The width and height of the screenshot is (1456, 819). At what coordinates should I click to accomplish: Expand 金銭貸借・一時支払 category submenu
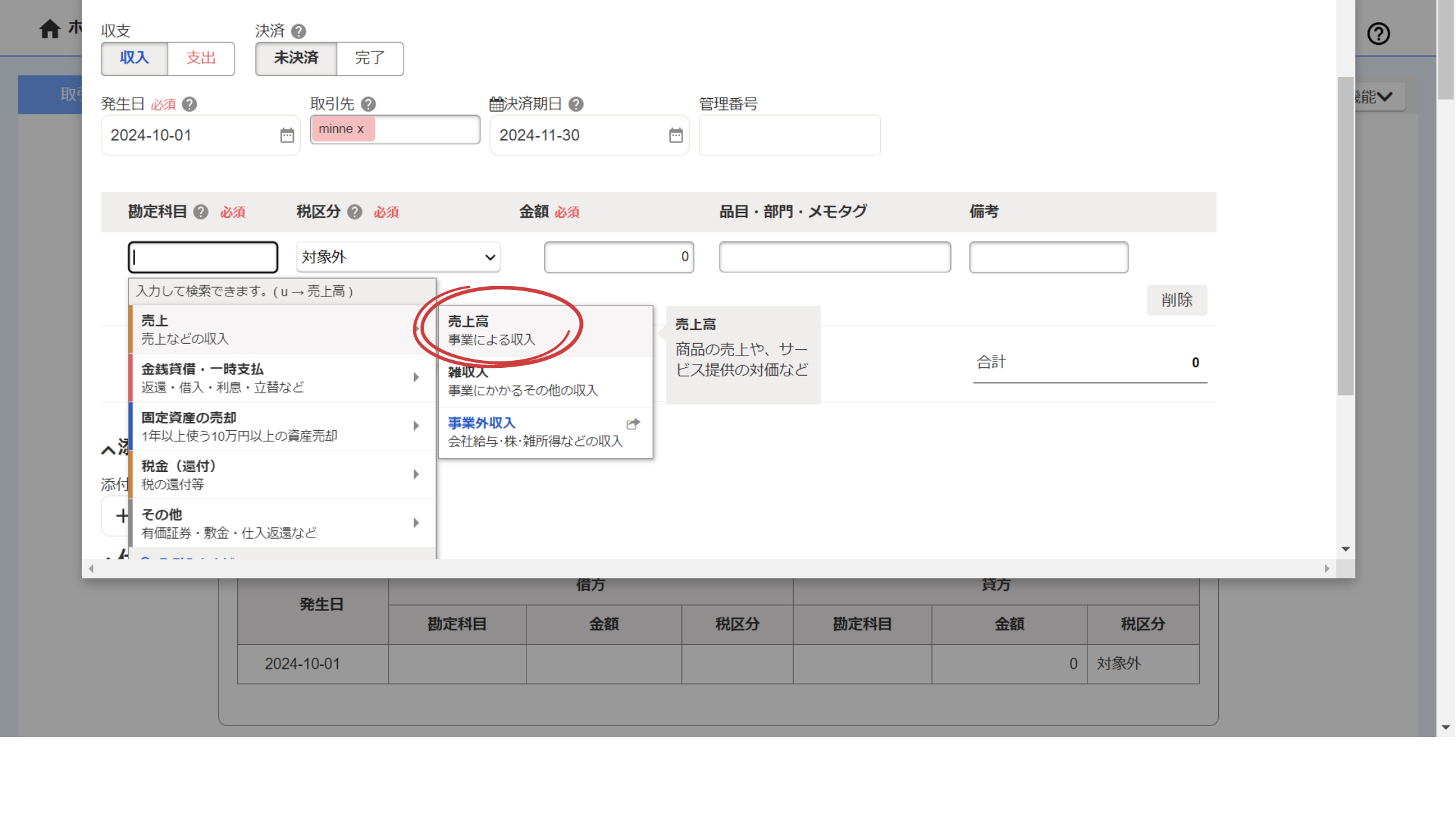[282, 378]
